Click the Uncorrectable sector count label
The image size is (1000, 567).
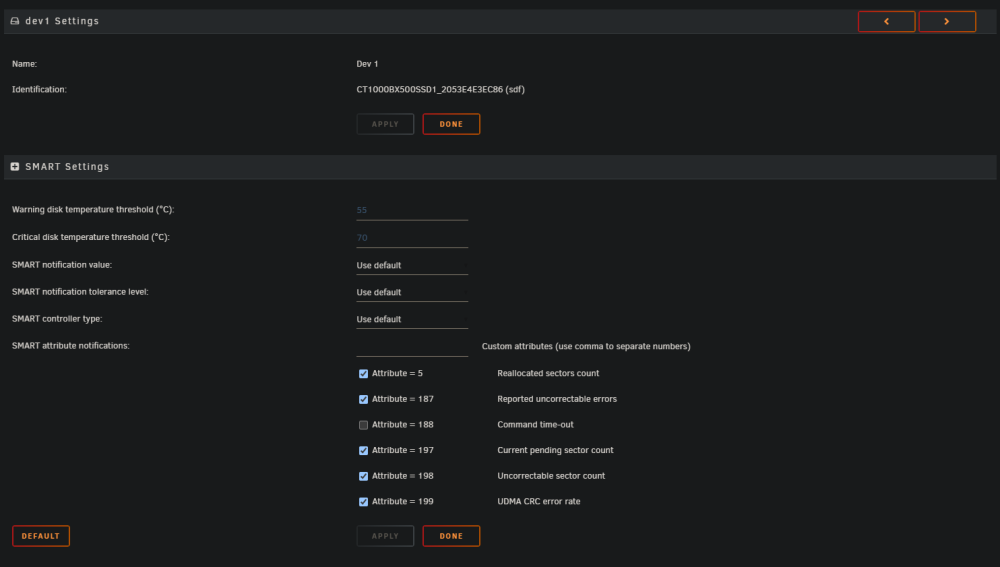pos(551,476)
